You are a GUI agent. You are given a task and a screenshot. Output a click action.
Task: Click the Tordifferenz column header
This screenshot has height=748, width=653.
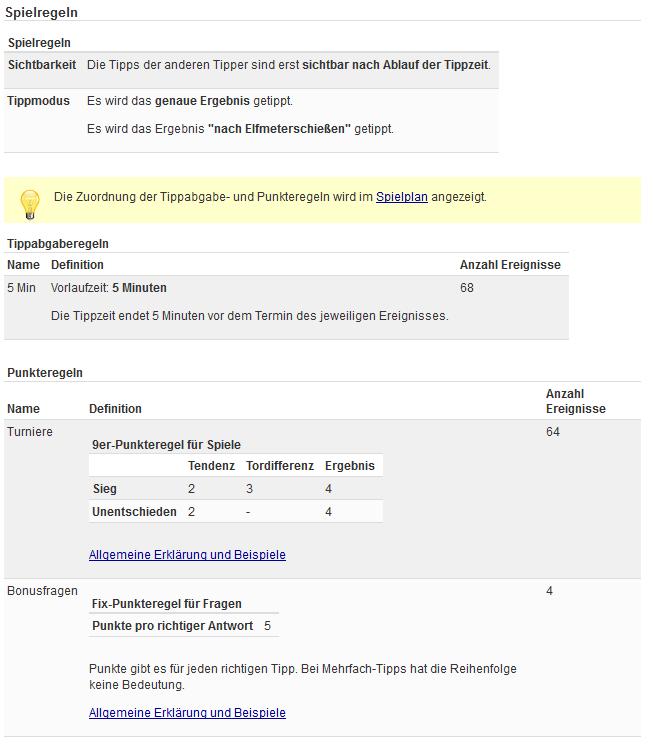280,466
